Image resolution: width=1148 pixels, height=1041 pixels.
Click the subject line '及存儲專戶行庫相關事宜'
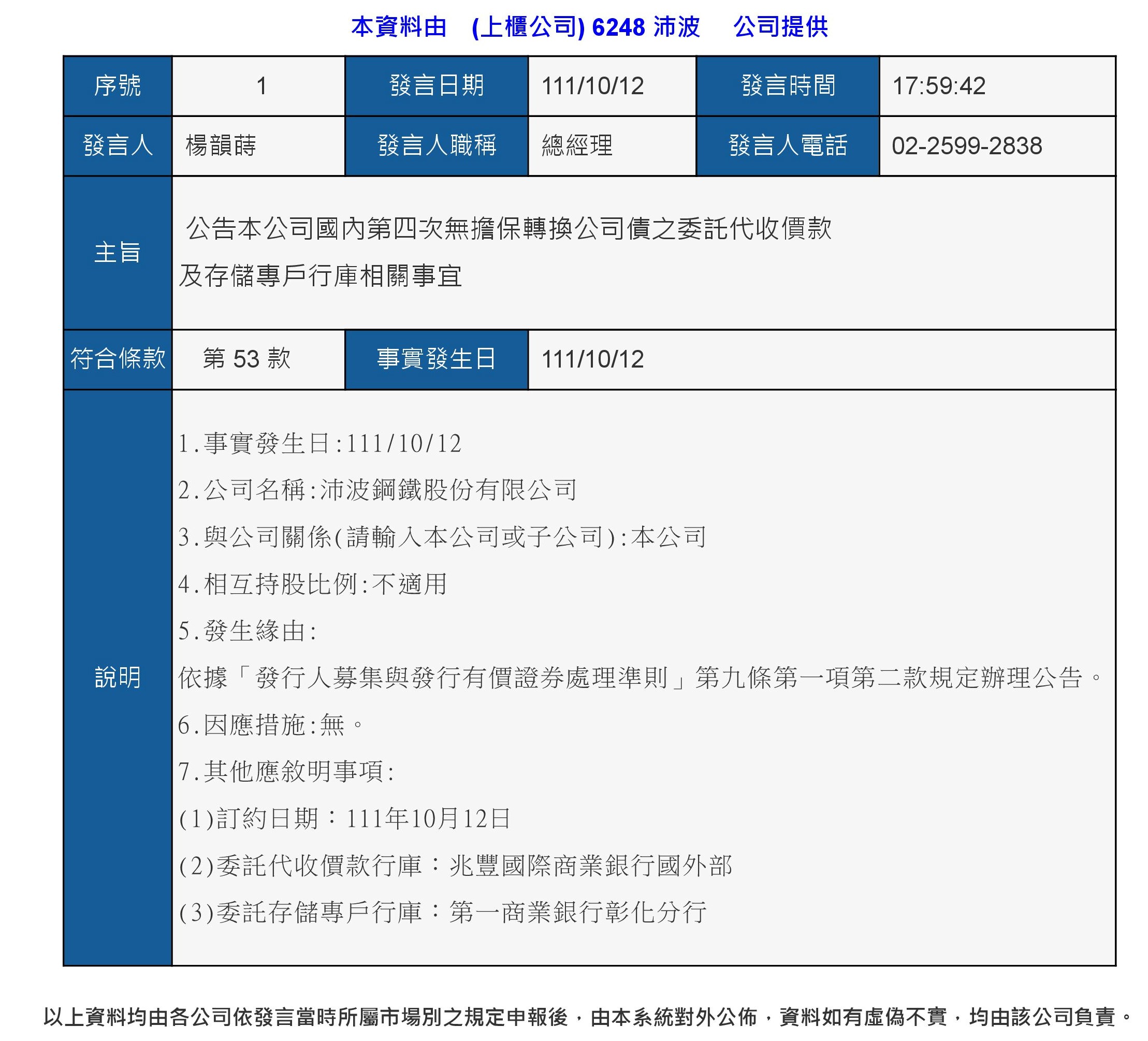(x=321, y=276)
